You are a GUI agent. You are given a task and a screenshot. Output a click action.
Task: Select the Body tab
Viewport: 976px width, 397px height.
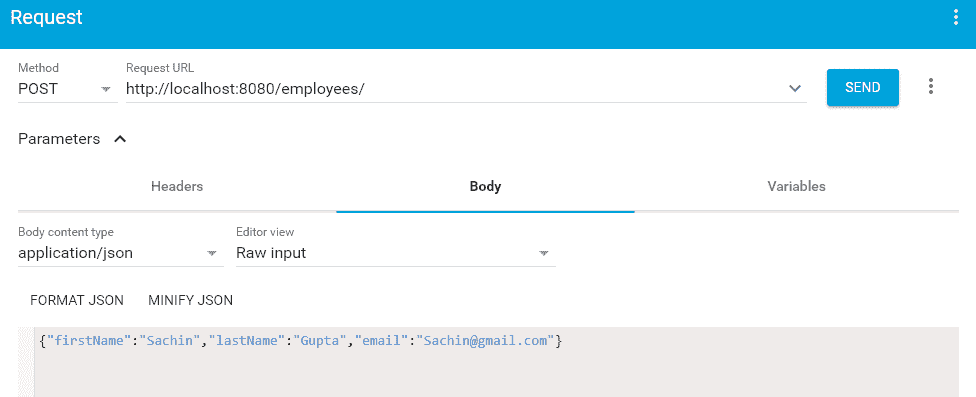(485, 186)
